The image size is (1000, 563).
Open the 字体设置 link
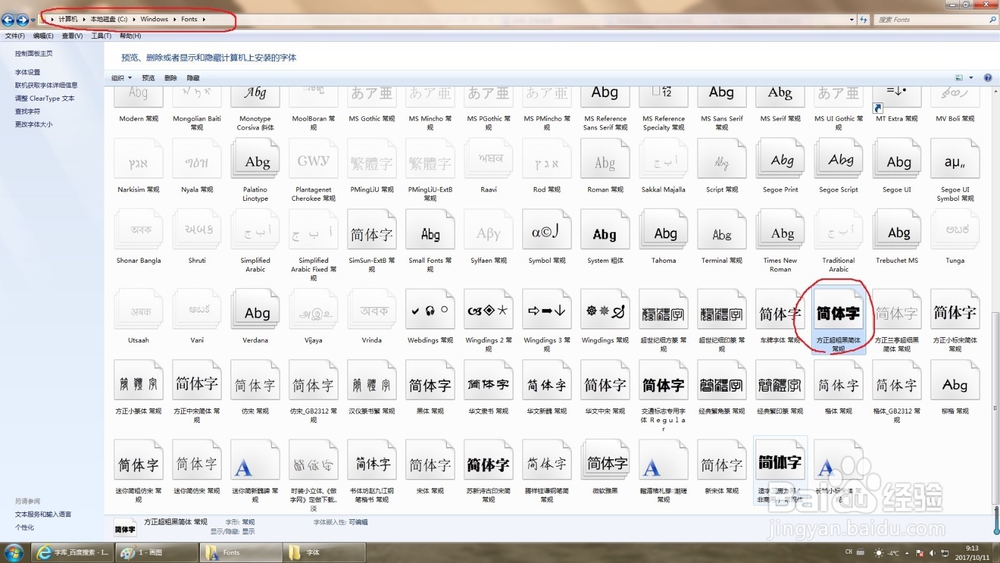coord(27,72)
